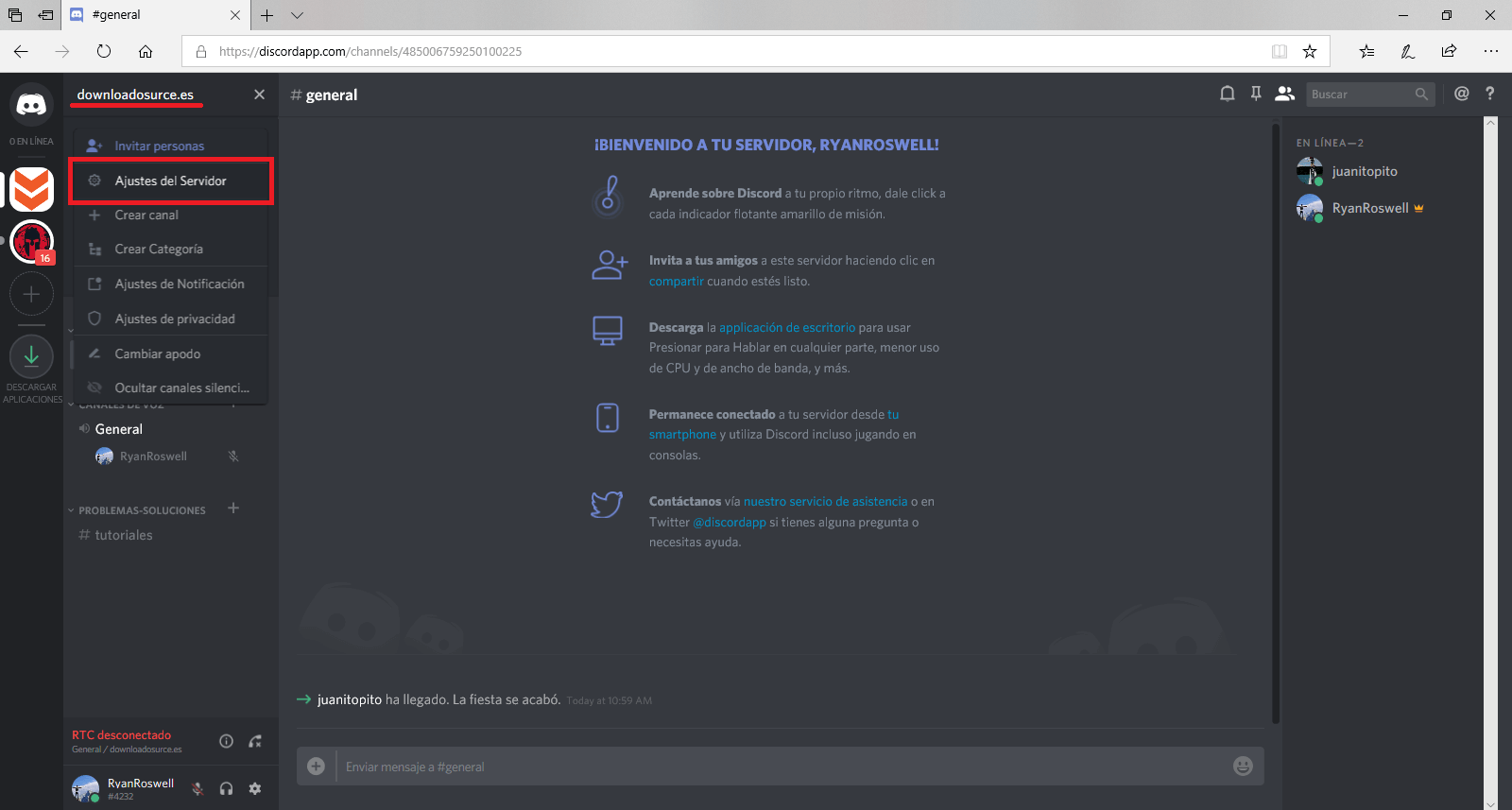Click the magnifier icon in Buscar

click(x=1421, y=95)
